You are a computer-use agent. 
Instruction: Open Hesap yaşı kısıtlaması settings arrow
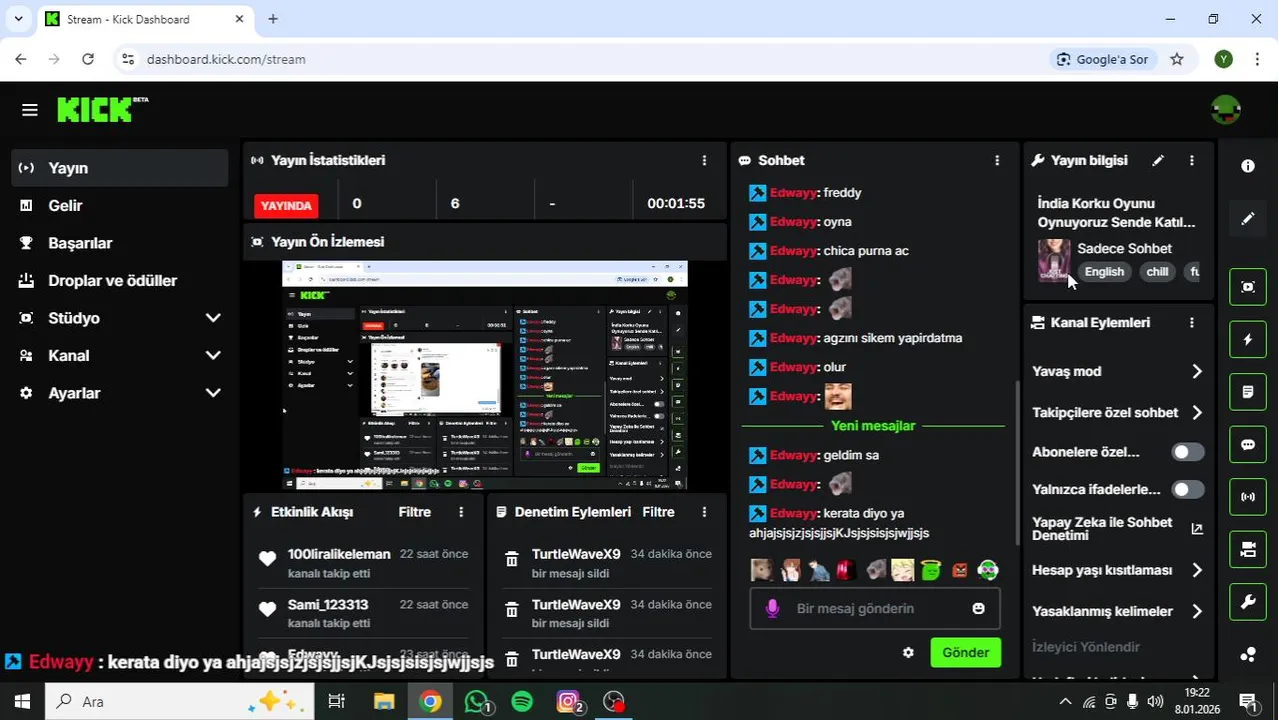point(1197,570)
